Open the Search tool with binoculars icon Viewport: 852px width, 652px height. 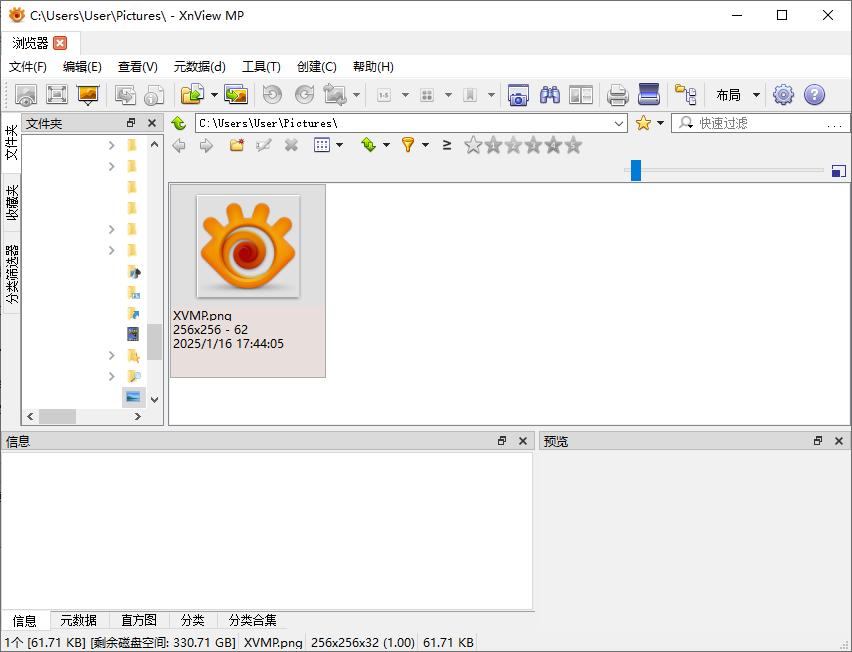[549, 95]
